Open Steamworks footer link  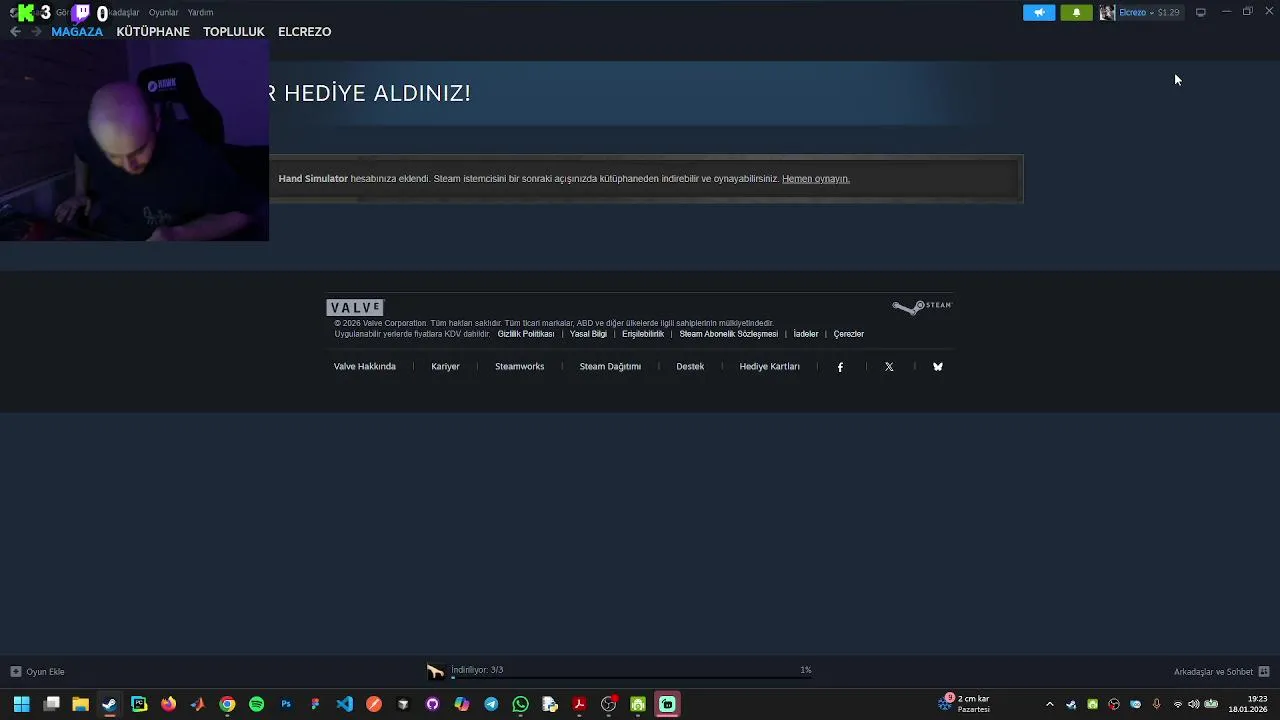519,367
